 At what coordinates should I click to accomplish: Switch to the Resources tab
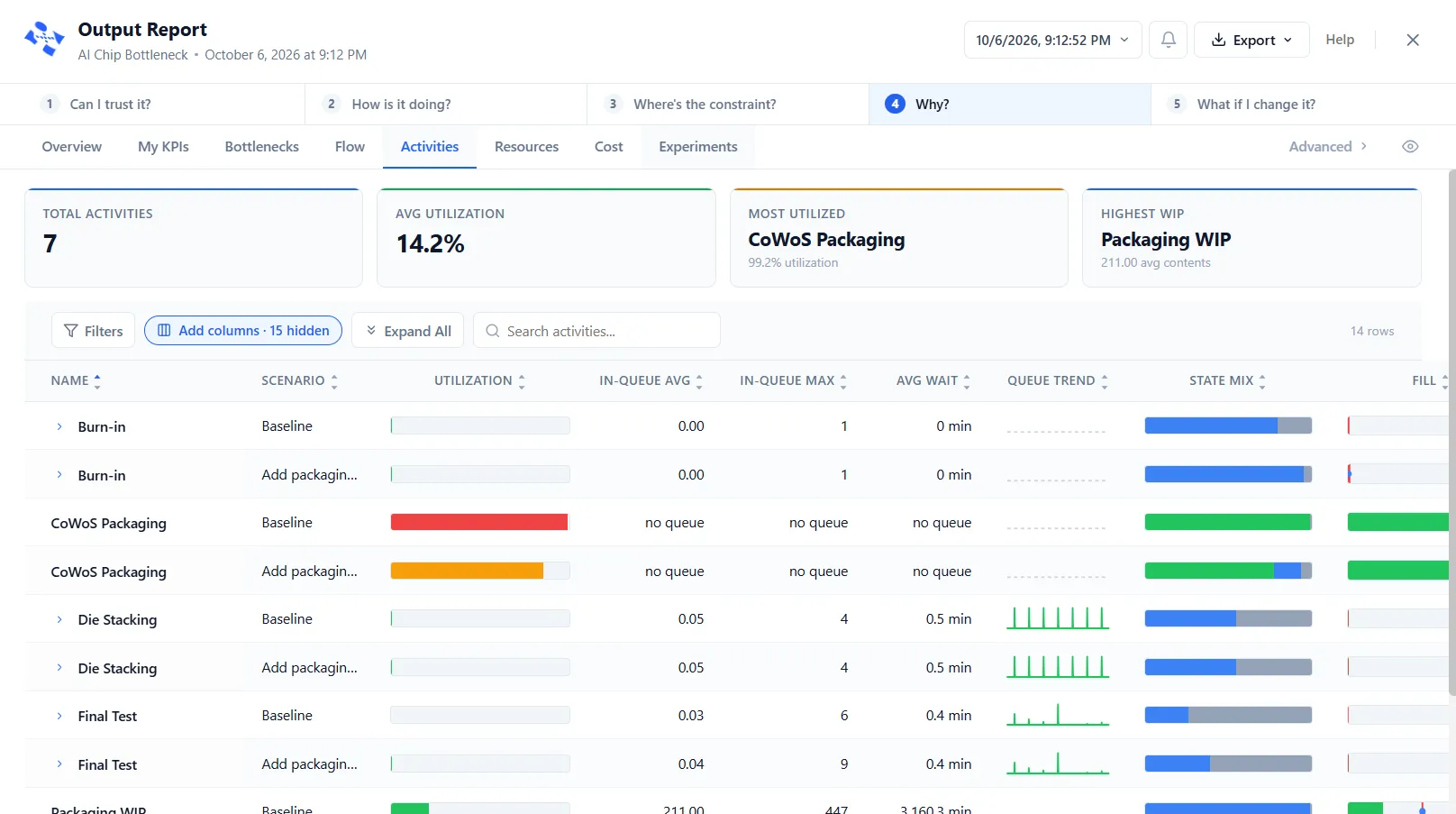526,146
